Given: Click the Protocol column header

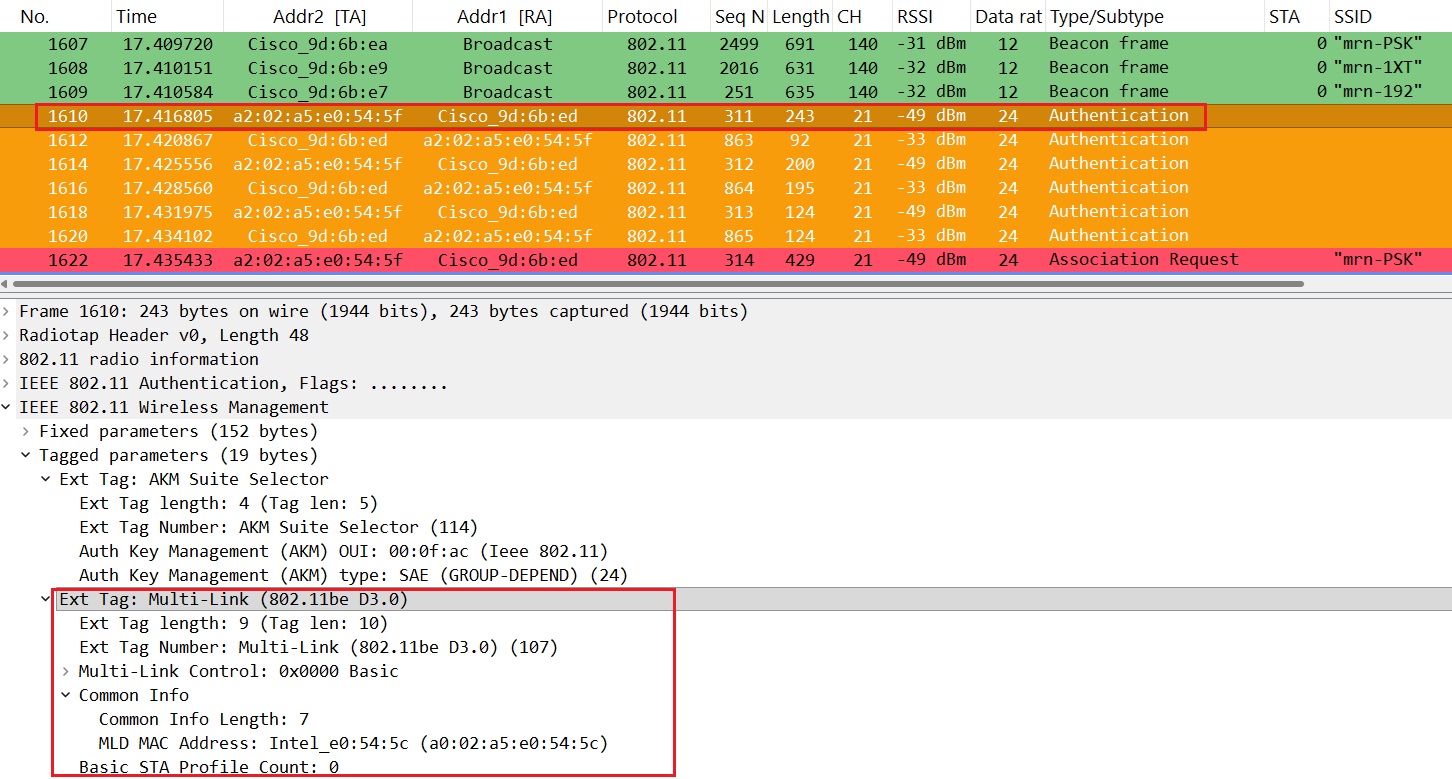Looking at the screenshot, I should point(642,17).
